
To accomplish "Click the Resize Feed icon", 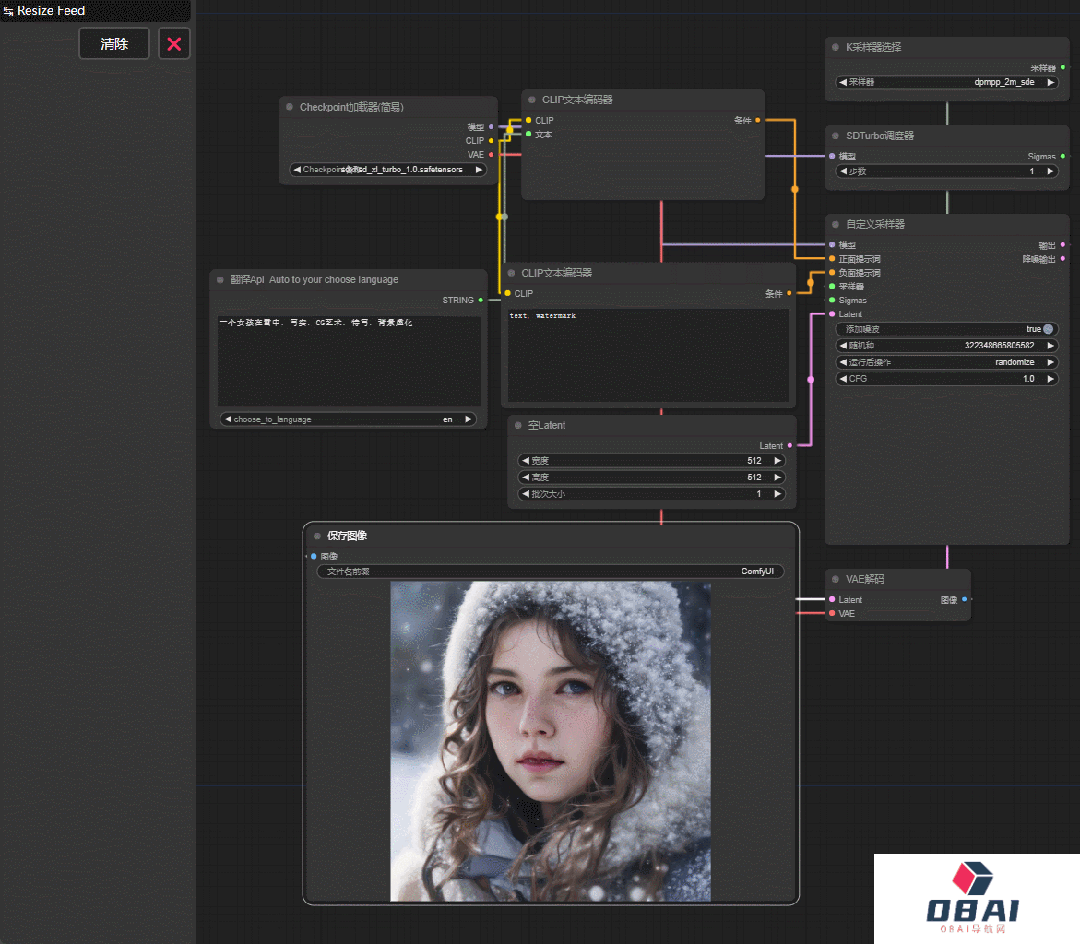I will coord(8,11).
